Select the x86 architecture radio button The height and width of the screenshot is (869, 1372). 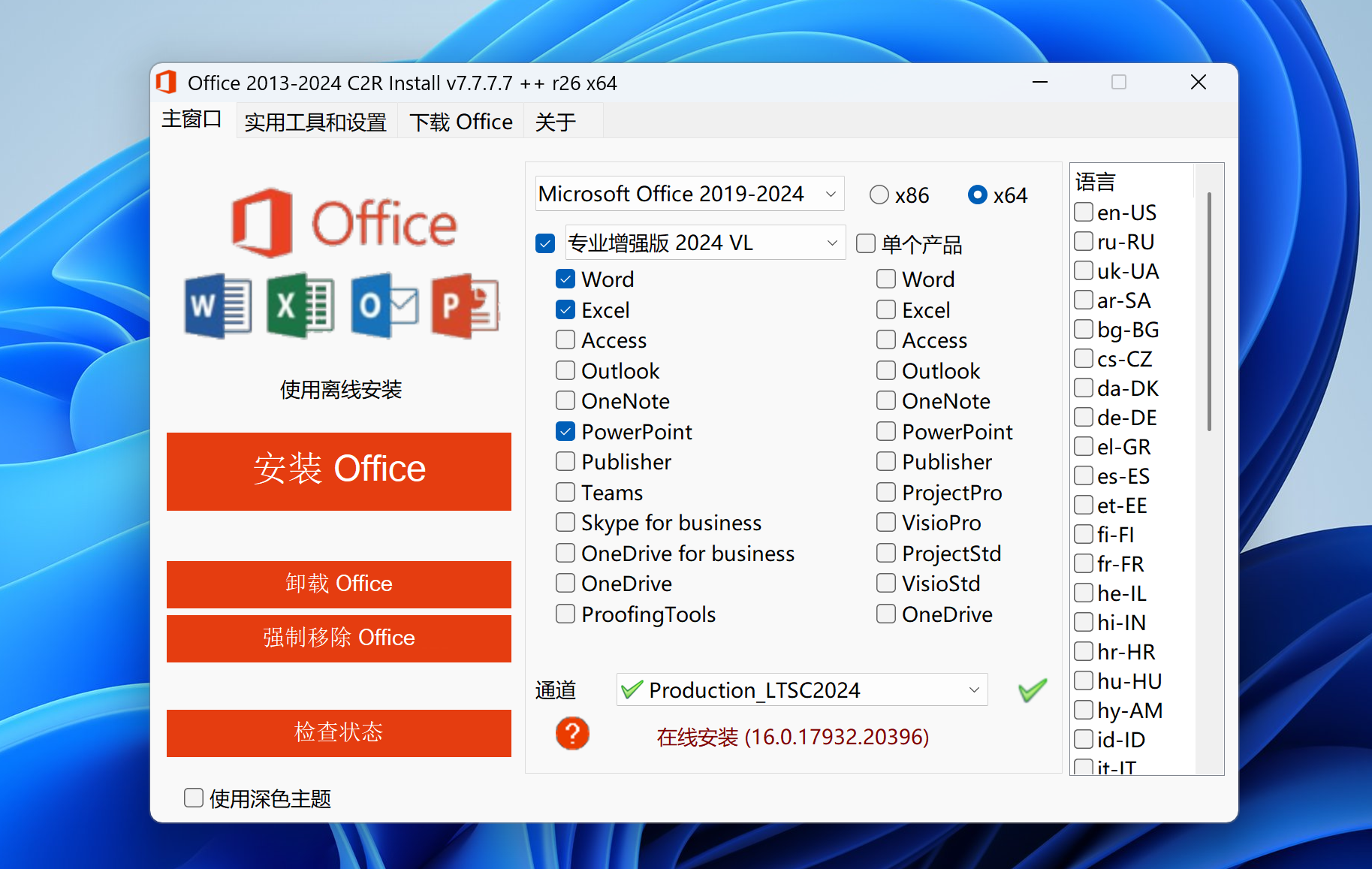point(879,195)
